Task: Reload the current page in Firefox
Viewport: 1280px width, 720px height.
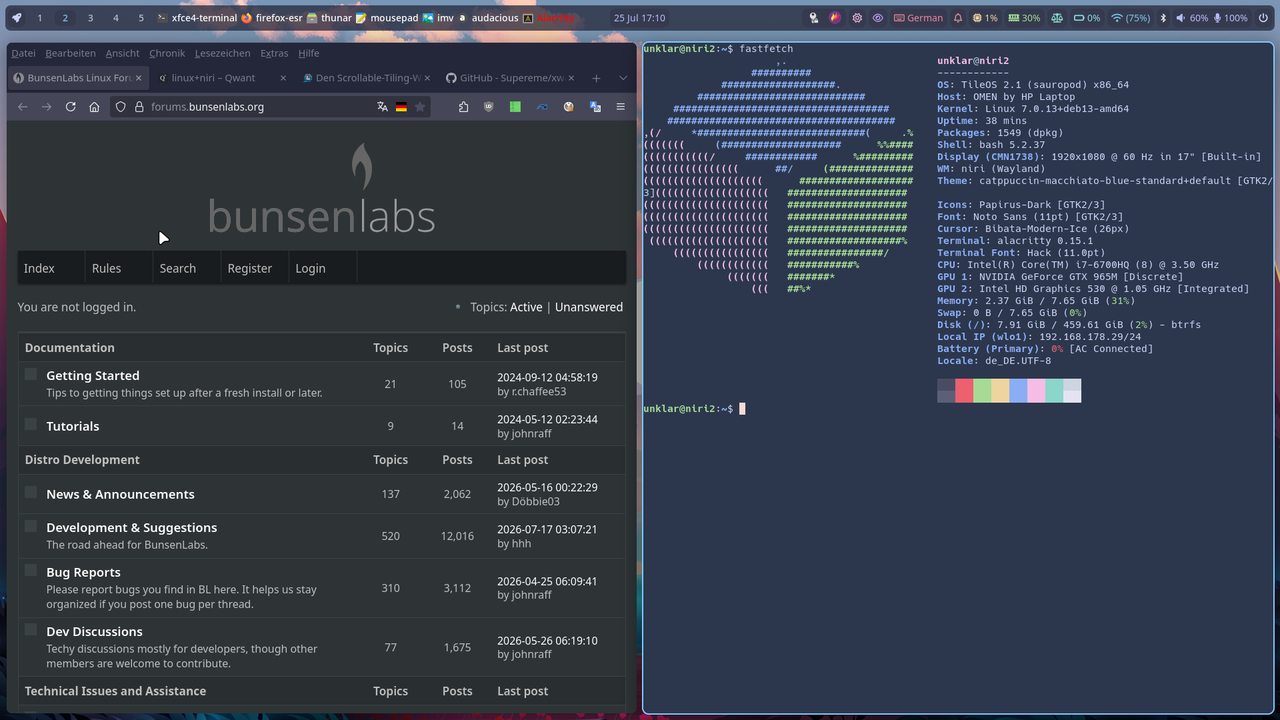Action: pos(70,107)
